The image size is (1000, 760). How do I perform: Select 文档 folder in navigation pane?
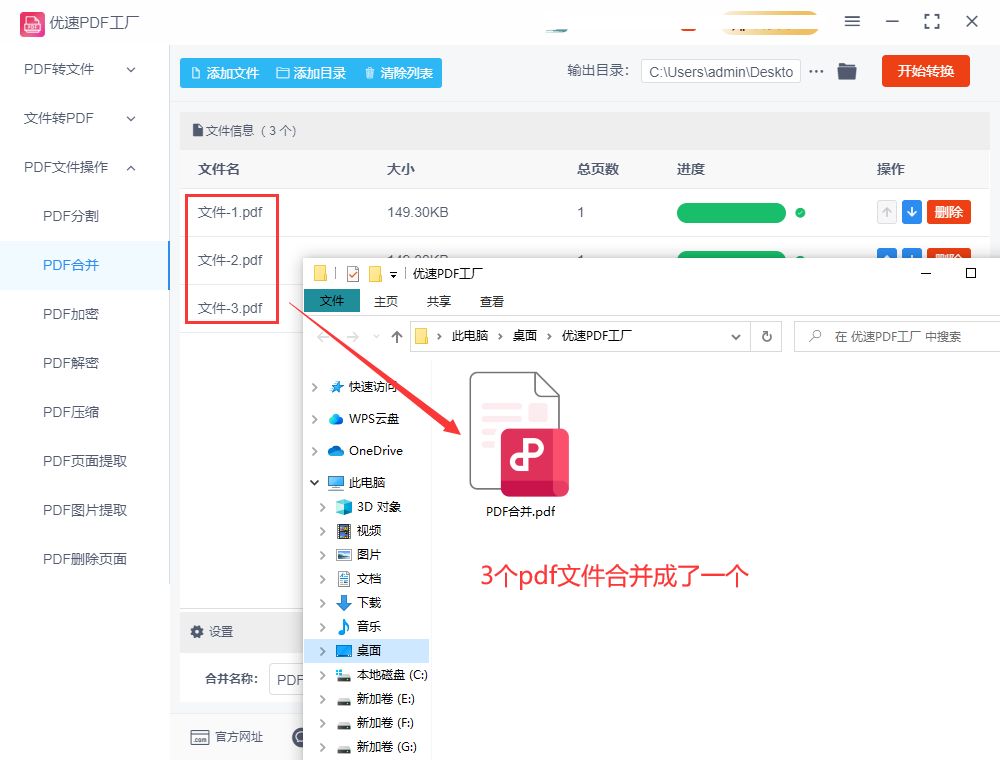pyautogui.click(x=369, y=579)
